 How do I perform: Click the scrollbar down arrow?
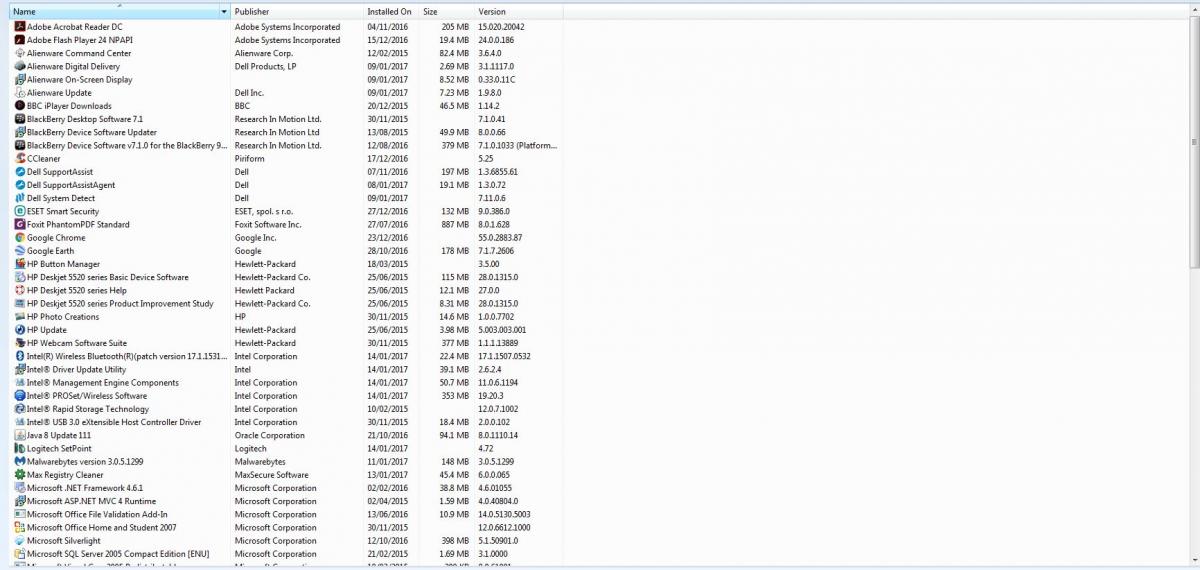pos(1194,561)
